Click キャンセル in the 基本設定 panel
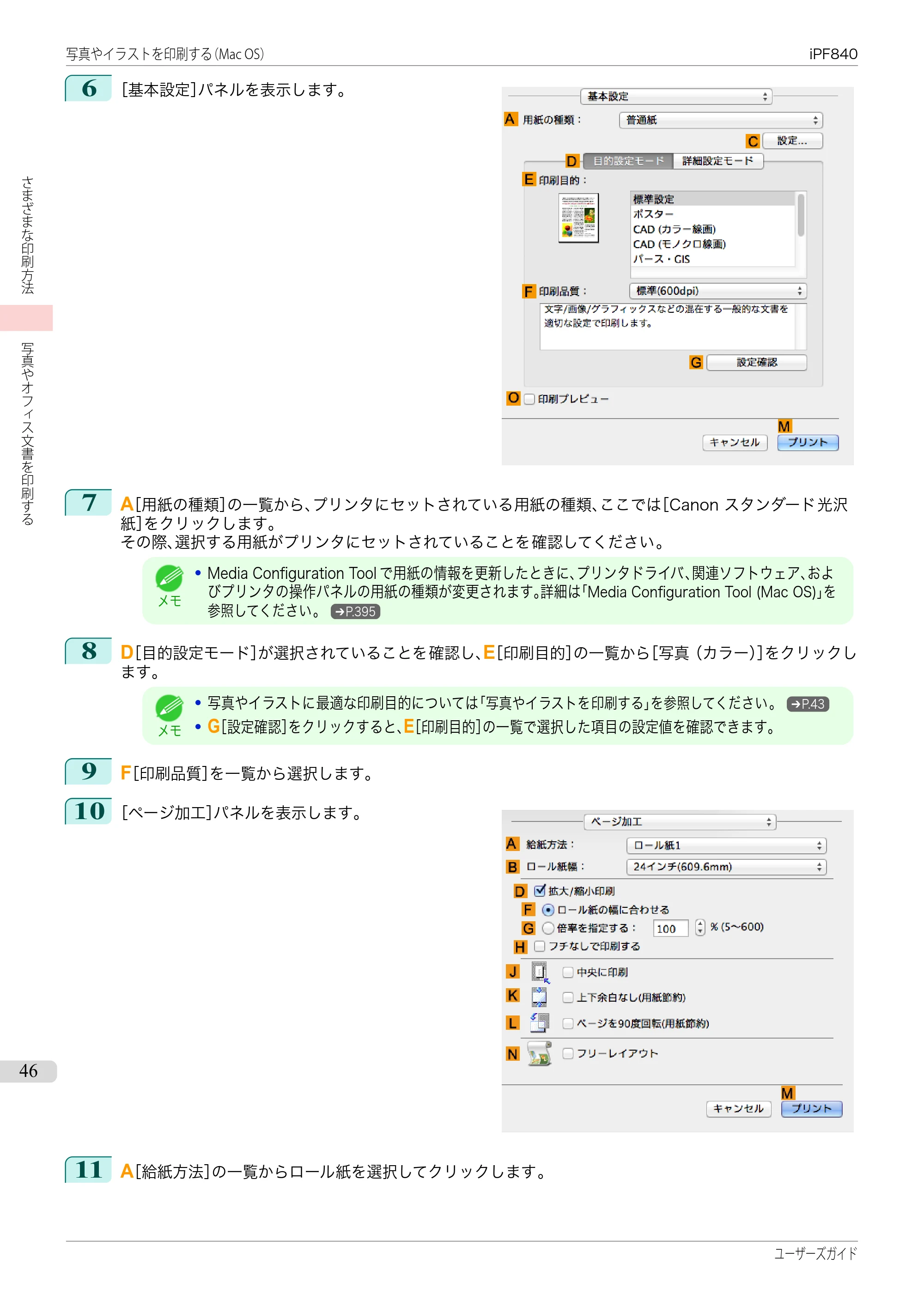The width and height of the screenshot is (924, 1307). (735, 442)
